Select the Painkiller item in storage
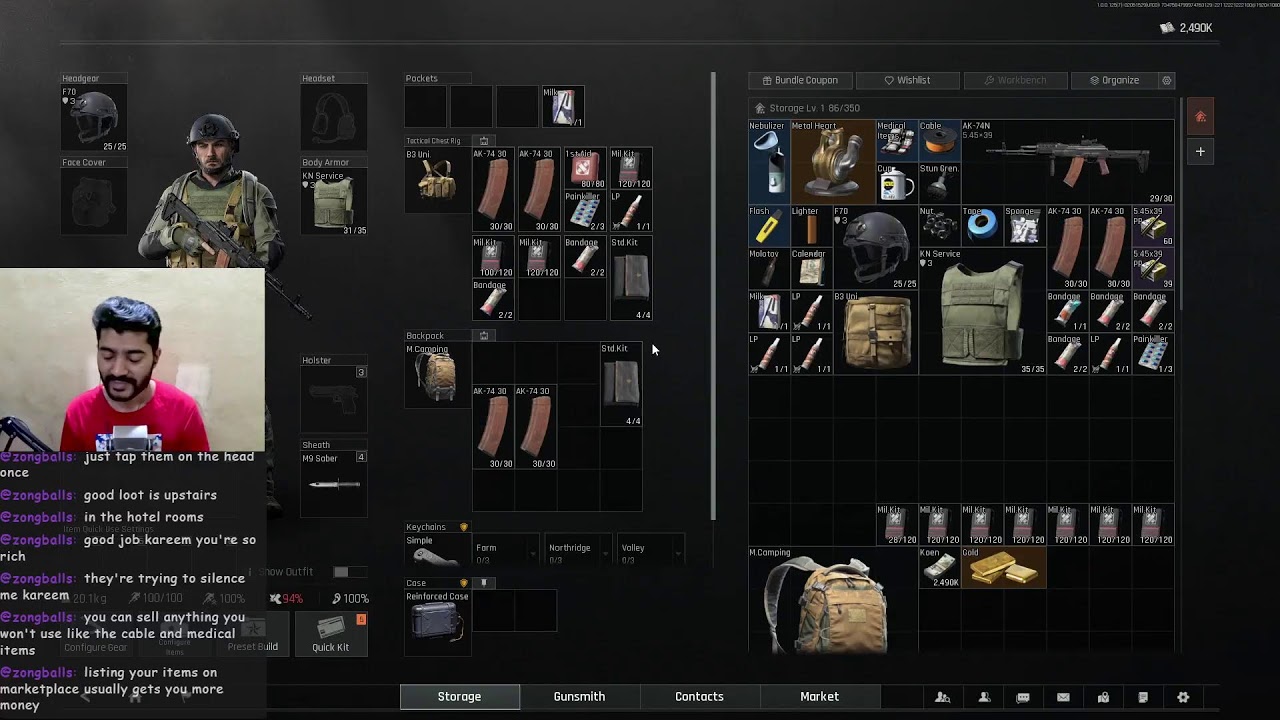Screen dimensions: 1280x720 point(1153,354)
